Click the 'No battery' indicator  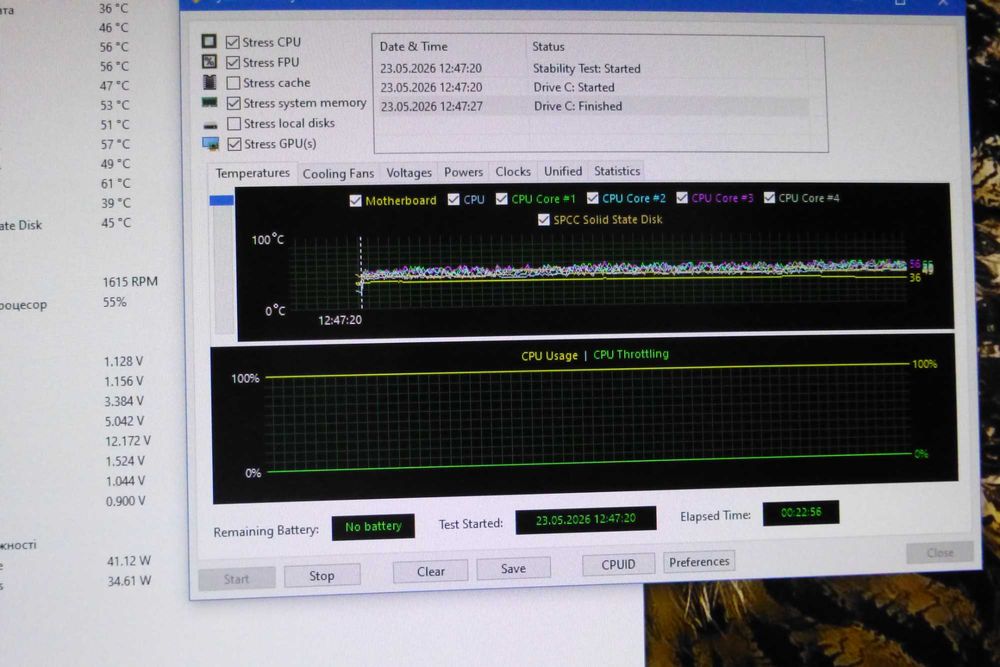pyautogui.click(x=373, y=527)
